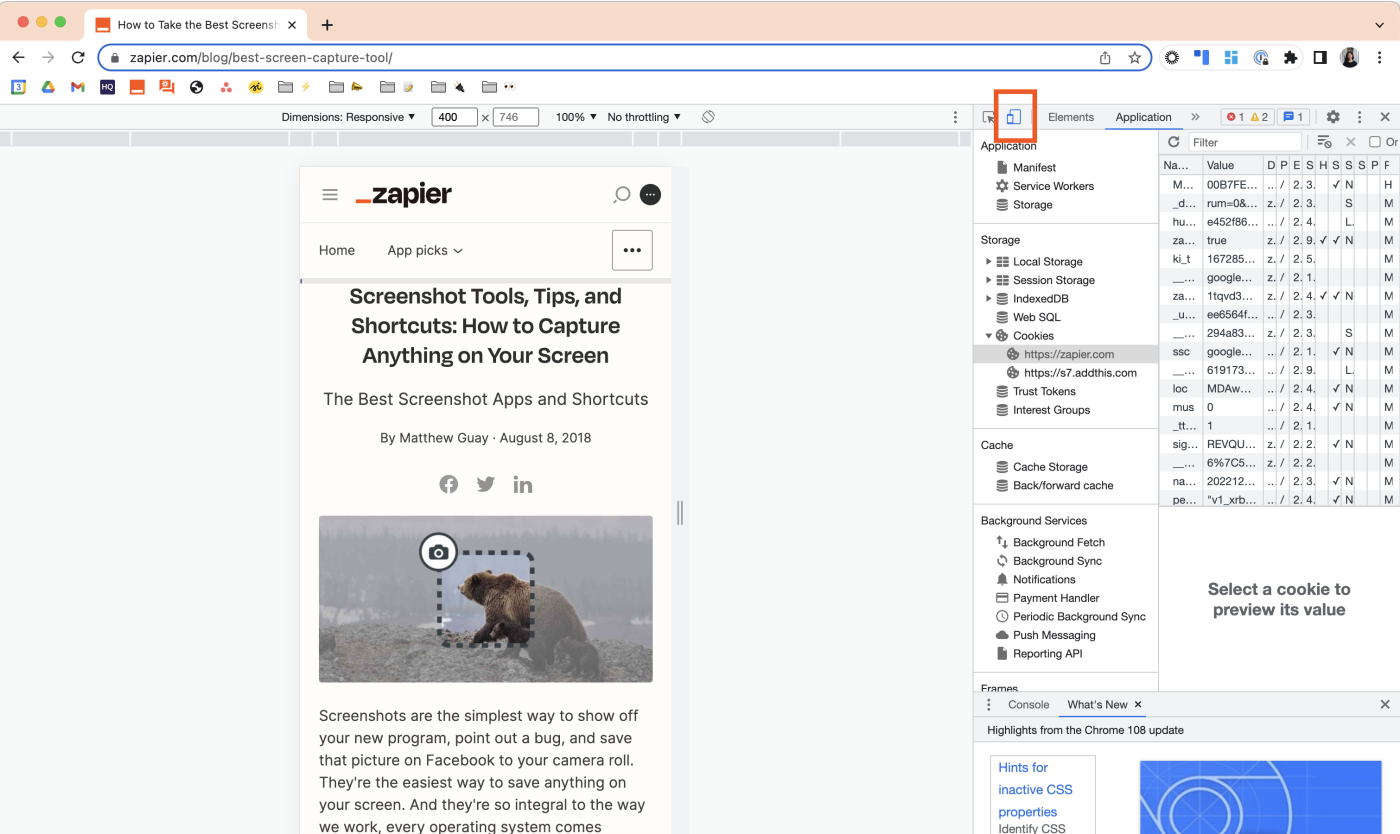Close the What's New drawer tab
This screenshot has height=834, width=1400.
coord(1138,704)
